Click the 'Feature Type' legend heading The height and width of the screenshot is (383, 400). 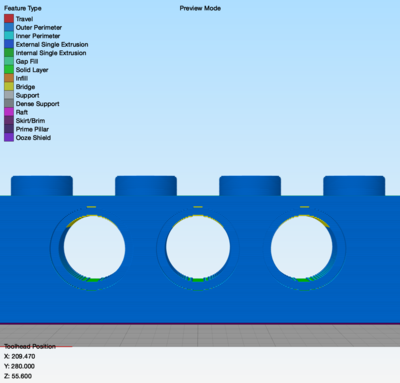(x=23, y=8)
